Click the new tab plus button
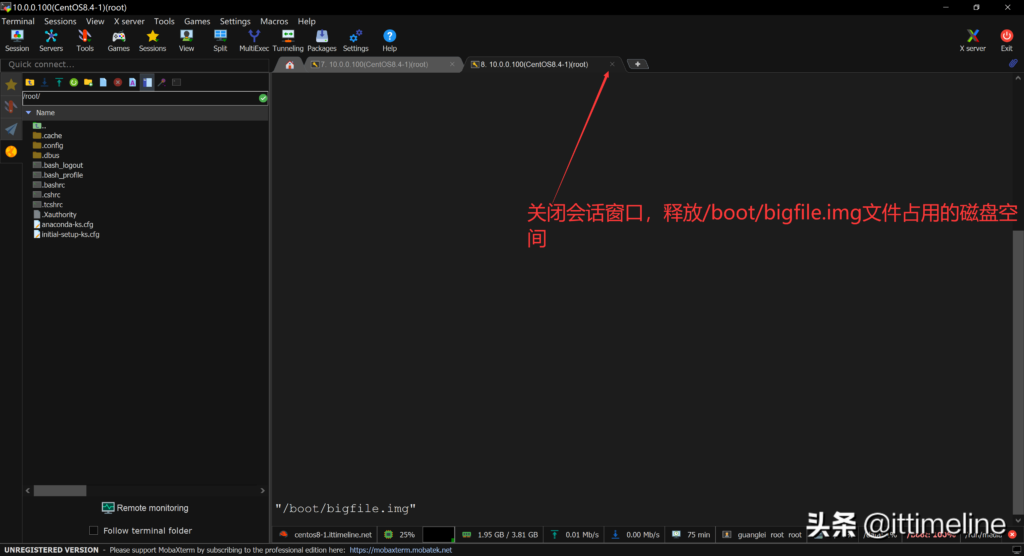Screen dimensions: 1024x556 pos(637,65)
